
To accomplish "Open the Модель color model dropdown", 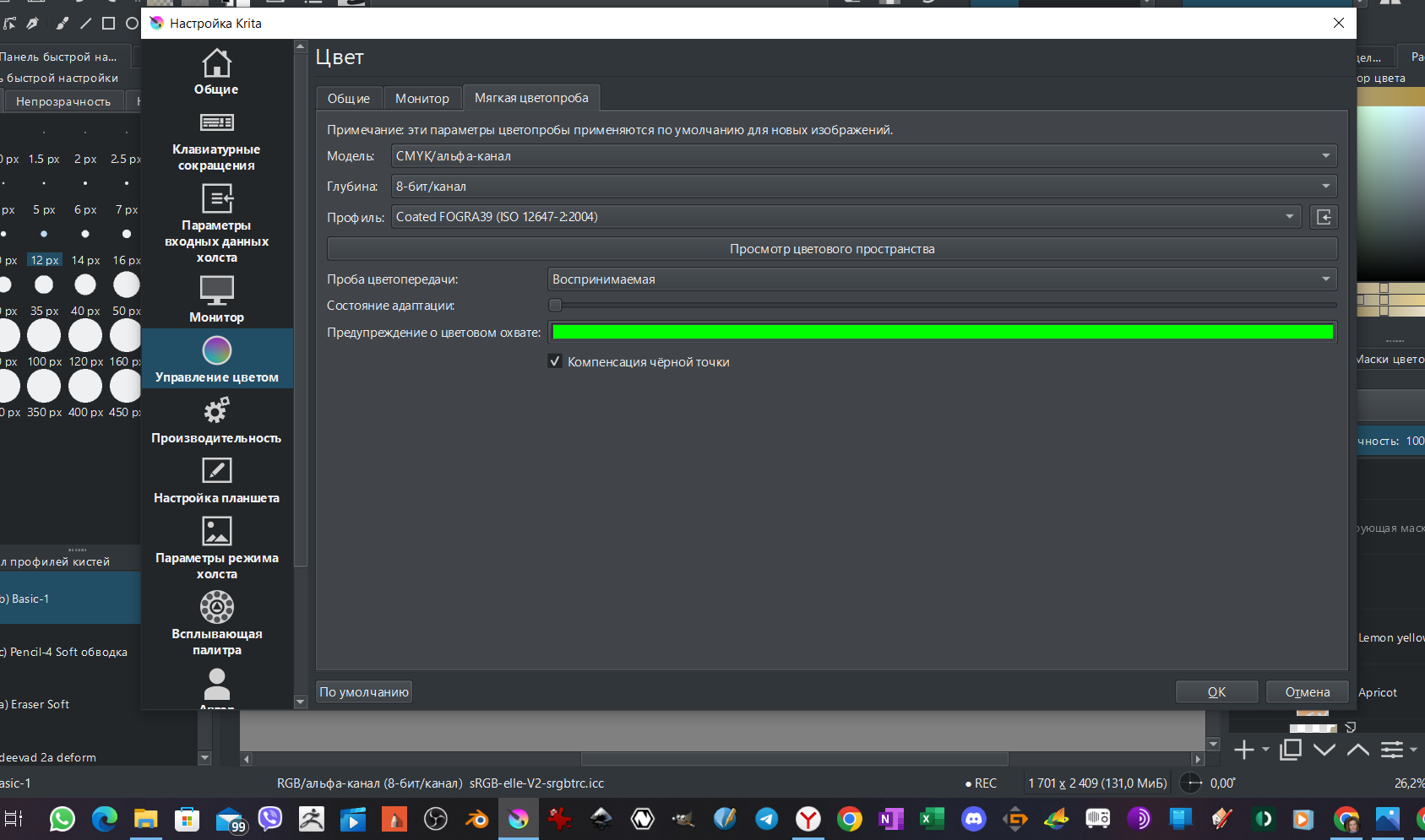I will click(864, 156).
